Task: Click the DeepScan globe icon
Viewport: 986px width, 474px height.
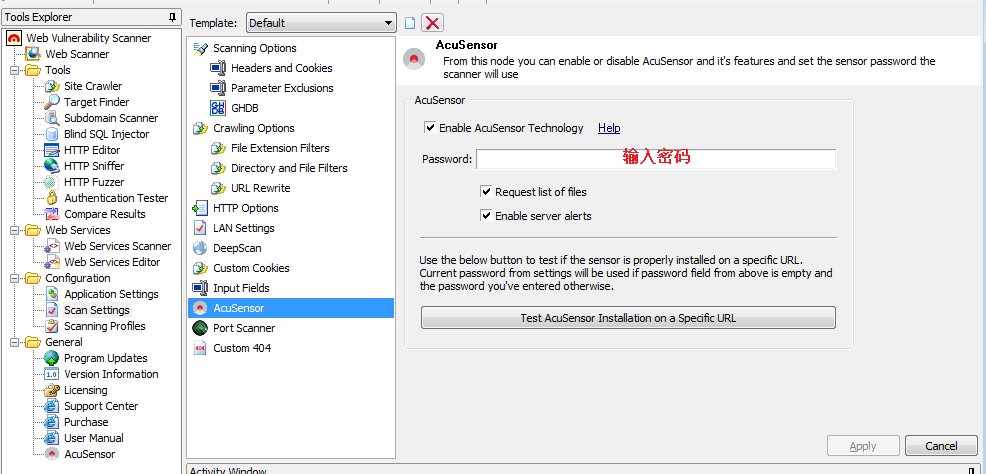Action: (x=200, y=248)
